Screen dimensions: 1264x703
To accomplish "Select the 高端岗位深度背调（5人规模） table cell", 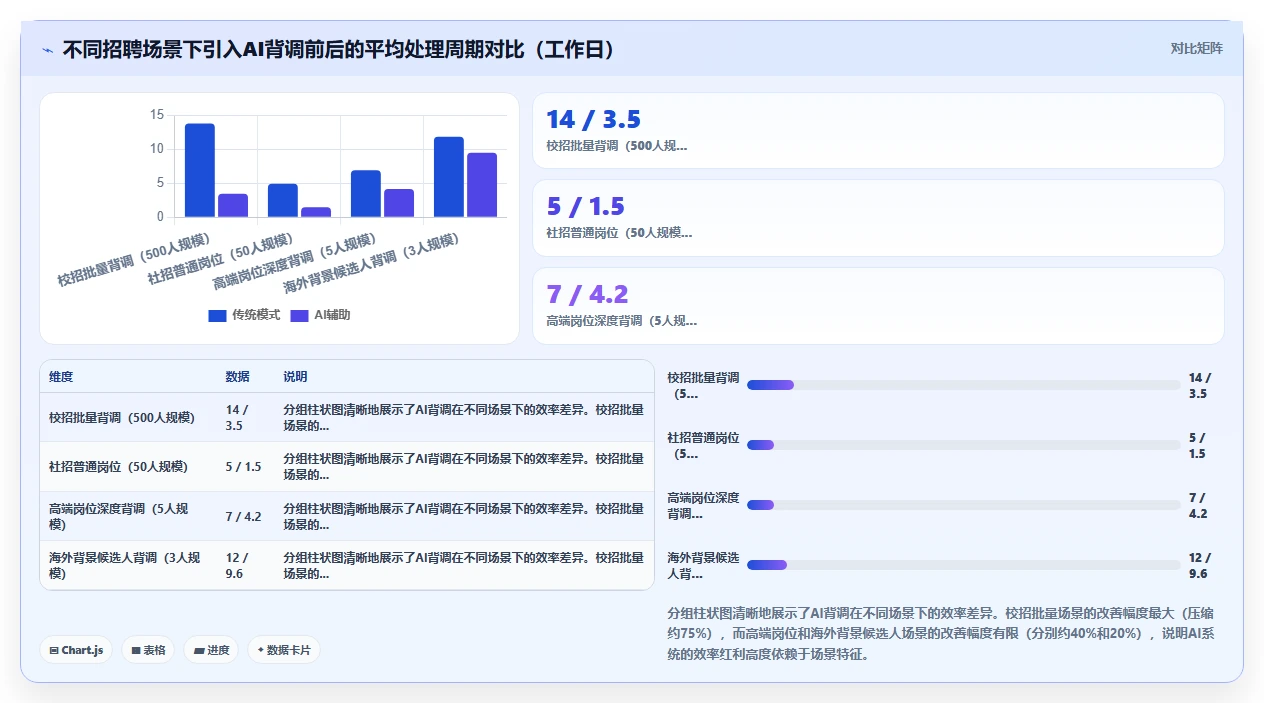I will (x=128, y=516).
